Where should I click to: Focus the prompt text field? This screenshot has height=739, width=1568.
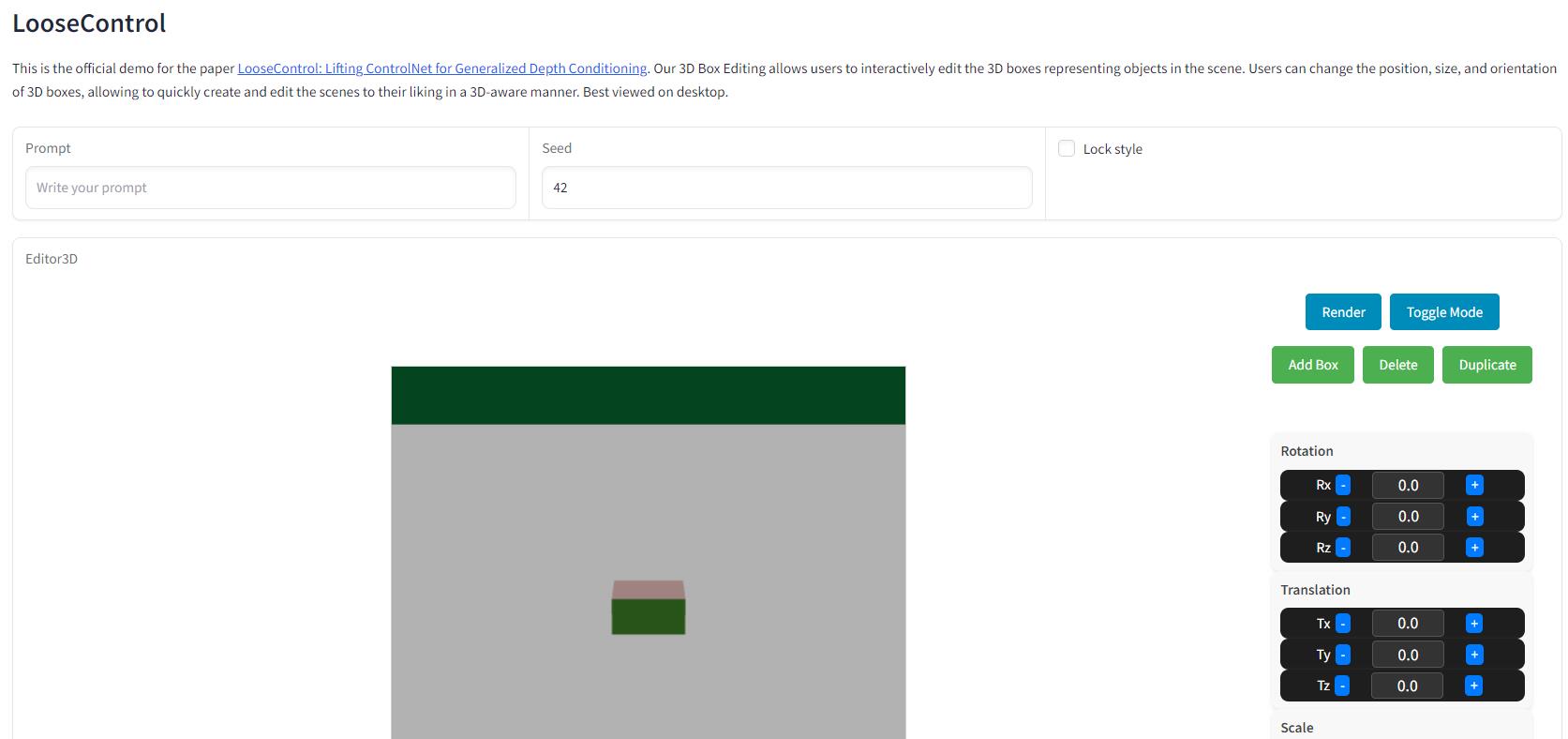point(270,188)
